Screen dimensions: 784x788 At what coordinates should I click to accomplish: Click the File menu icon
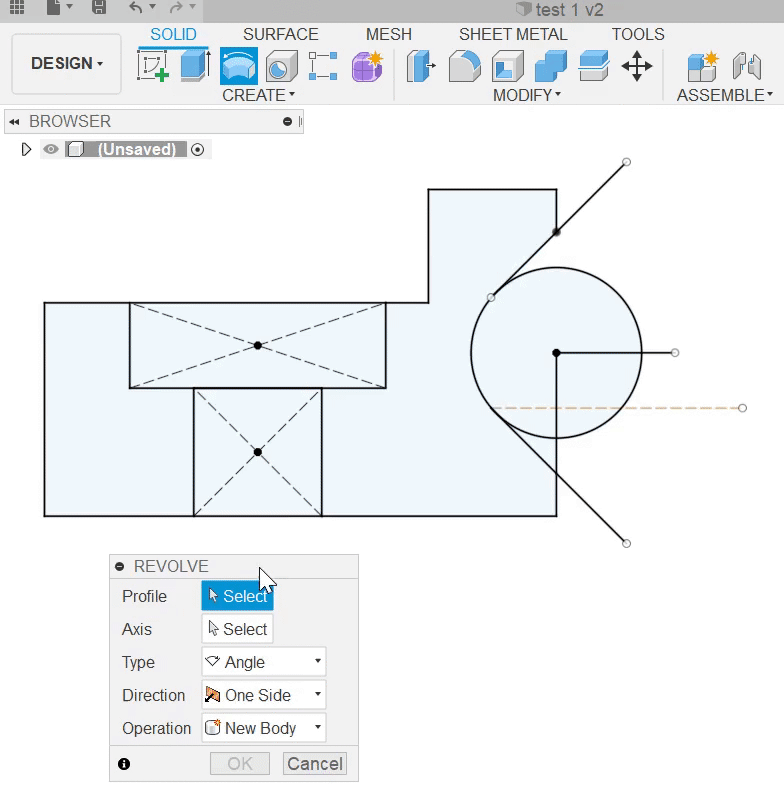(x=54, y=7)
